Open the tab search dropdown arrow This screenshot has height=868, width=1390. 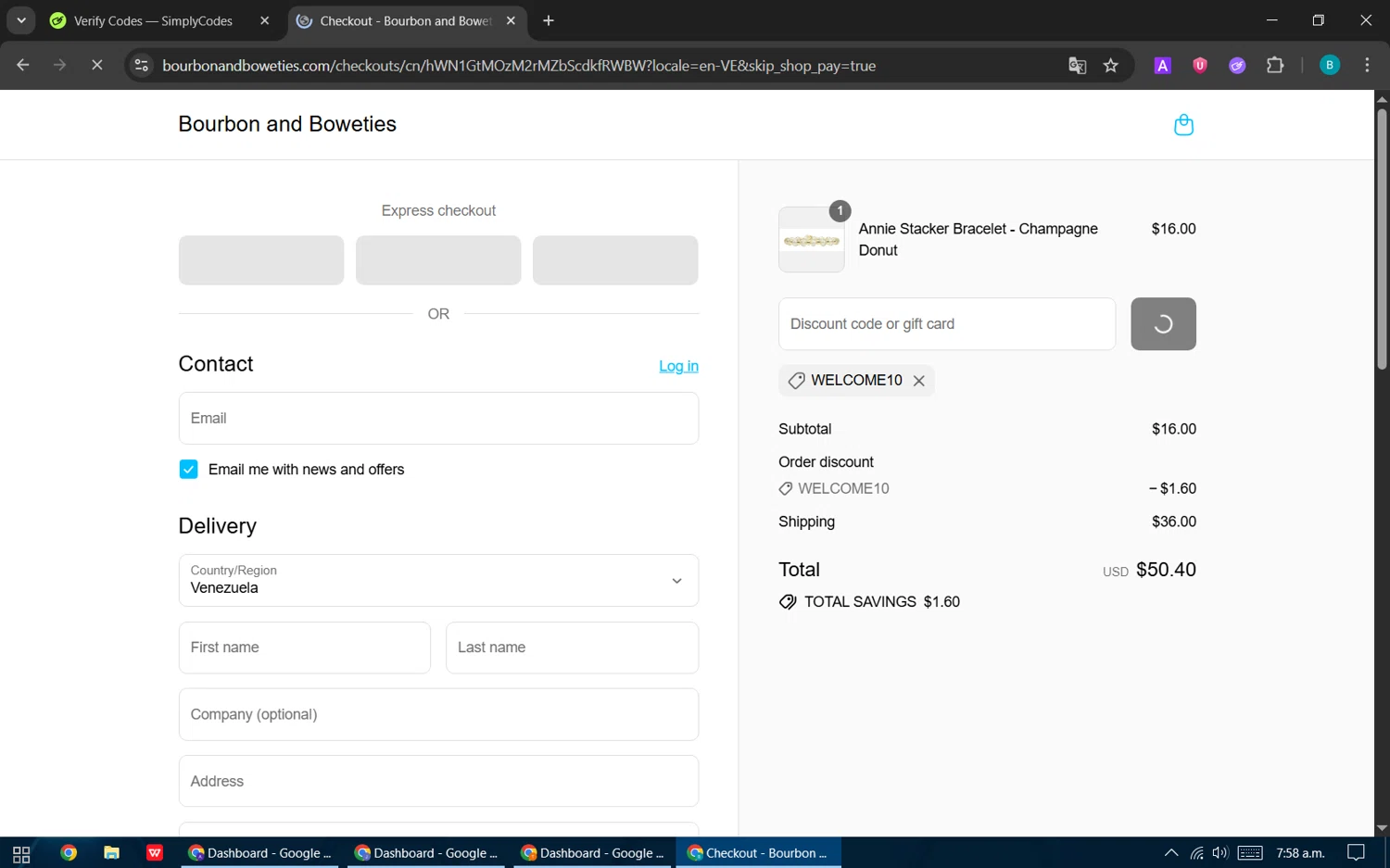20,20
